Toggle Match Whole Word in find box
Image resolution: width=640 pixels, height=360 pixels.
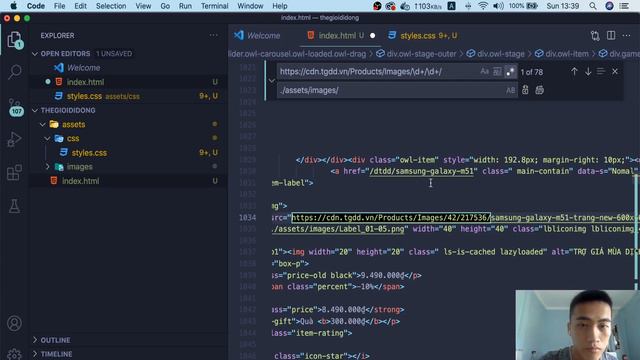coord(497,71)
